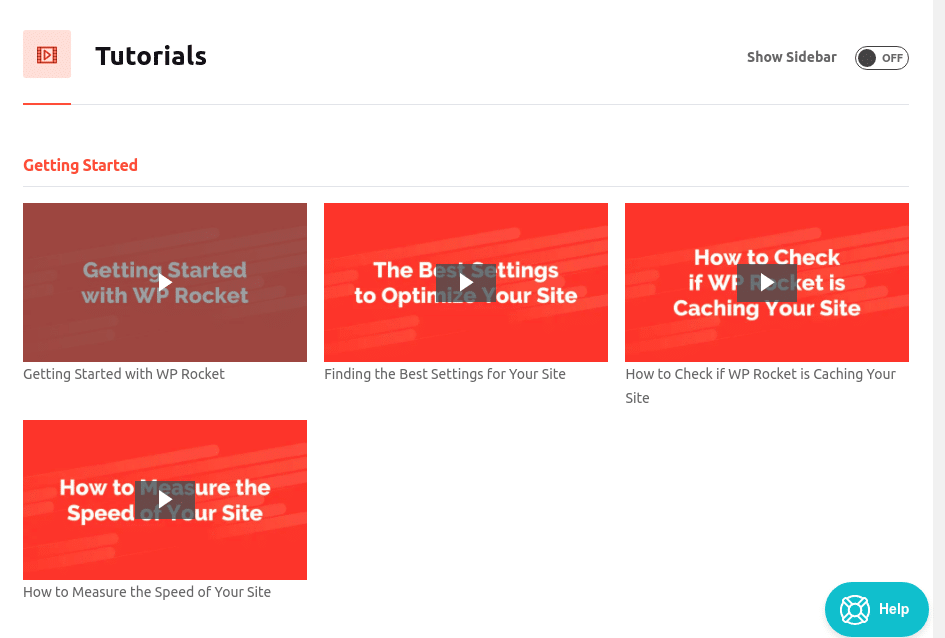
Task: Click the lifebuoy icon in Help button
Action: [855, 609]
